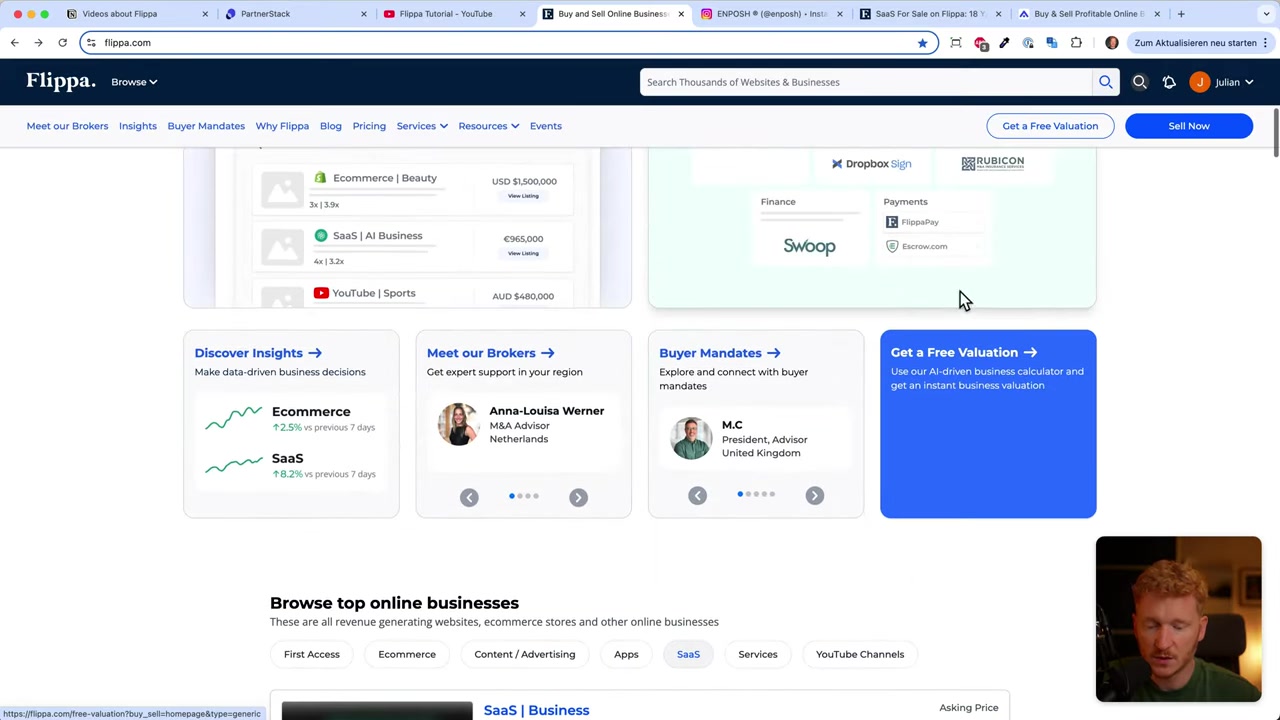This screenshot has height=720, width=1280.
Task: Click the orange J user avatar
Action: click(x=1199, y=82)
